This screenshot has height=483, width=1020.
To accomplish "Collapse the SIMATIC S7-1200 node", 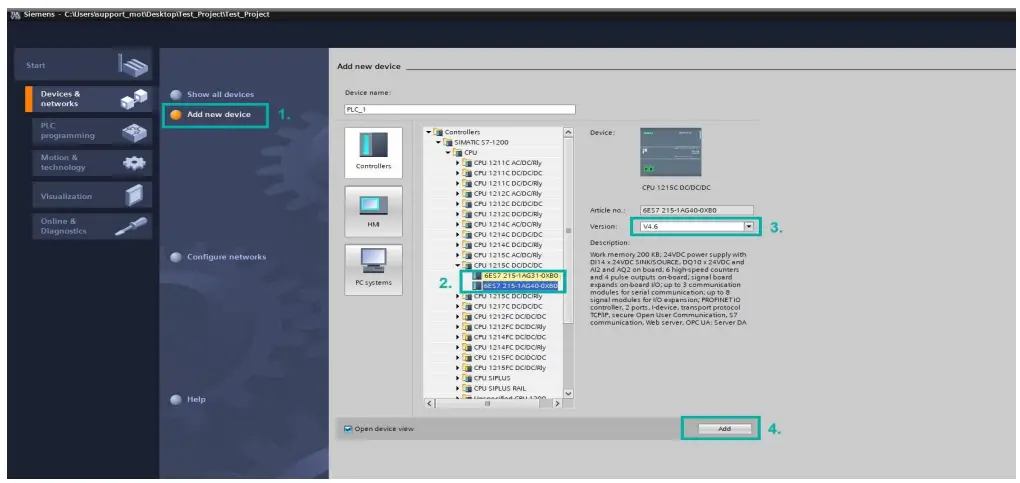I will click(438, 142).
